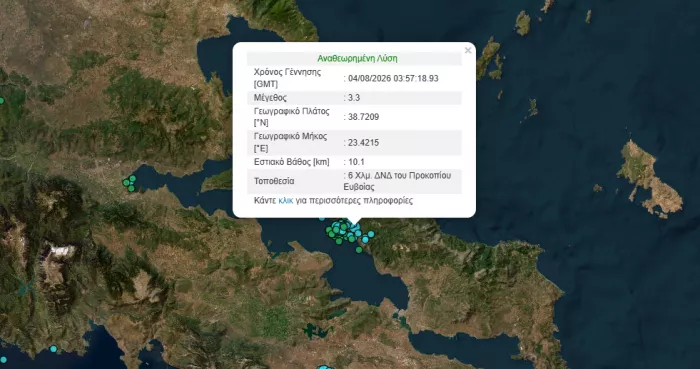Image resolution: width=700 pixels, height=369 pixels.
Task: Select the focal depth value 10.1
Action: 356,162
